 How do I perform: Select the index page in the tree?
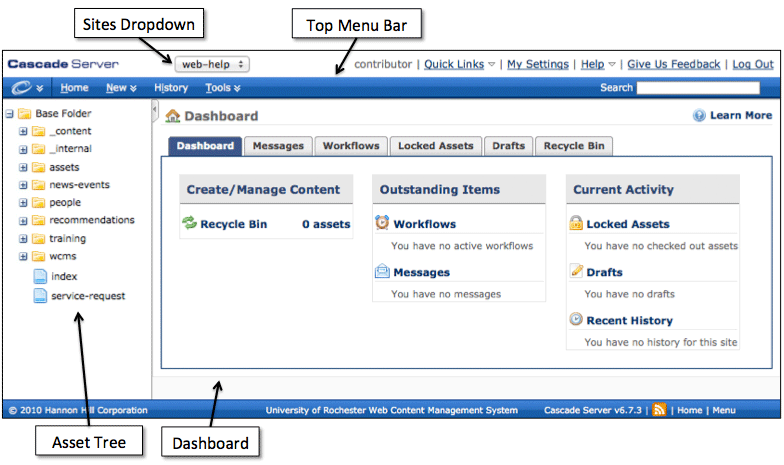(64, 276)
